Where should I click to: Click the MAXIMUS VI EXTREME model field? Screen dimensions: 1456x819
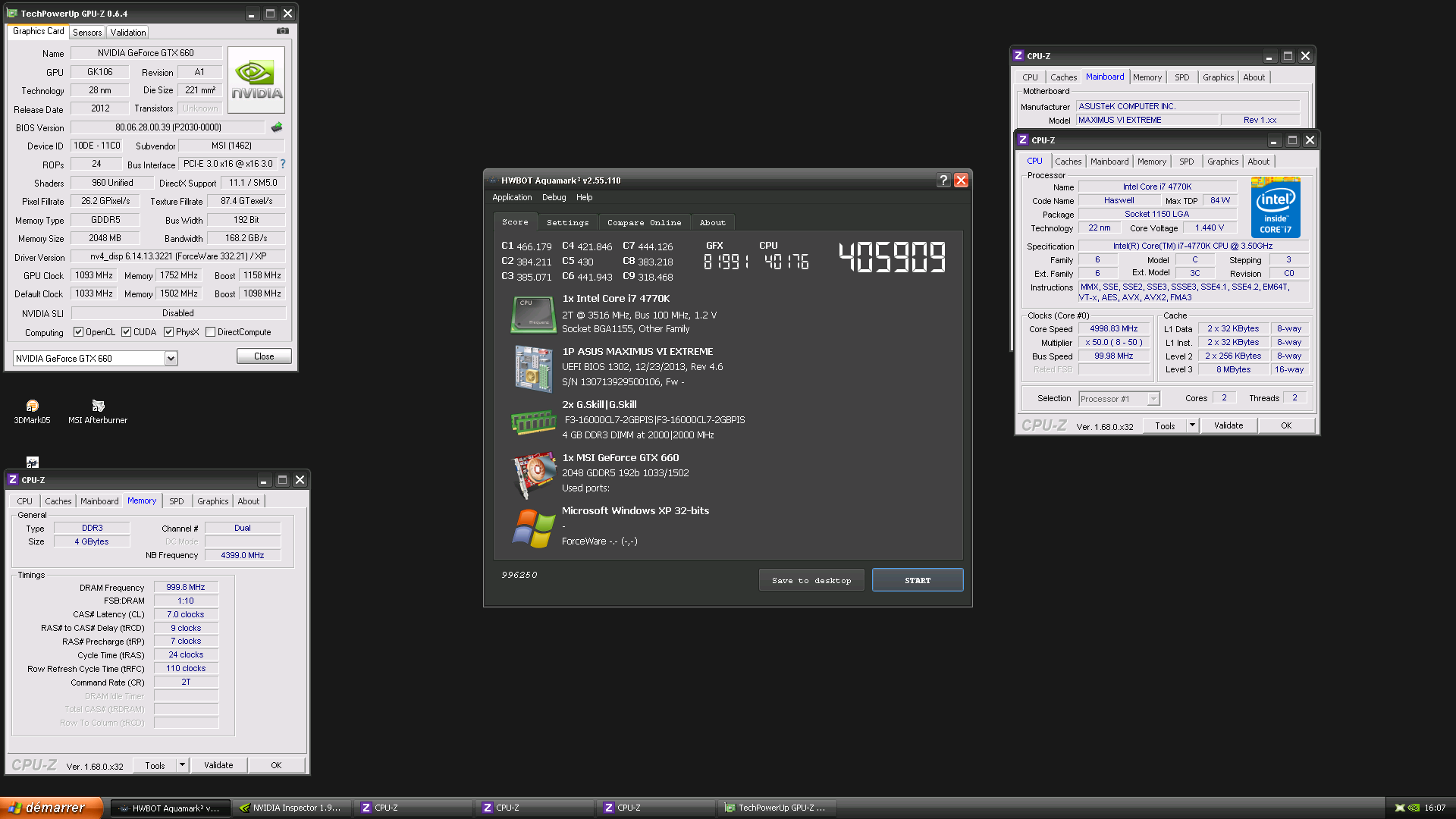pos(1147,120)
